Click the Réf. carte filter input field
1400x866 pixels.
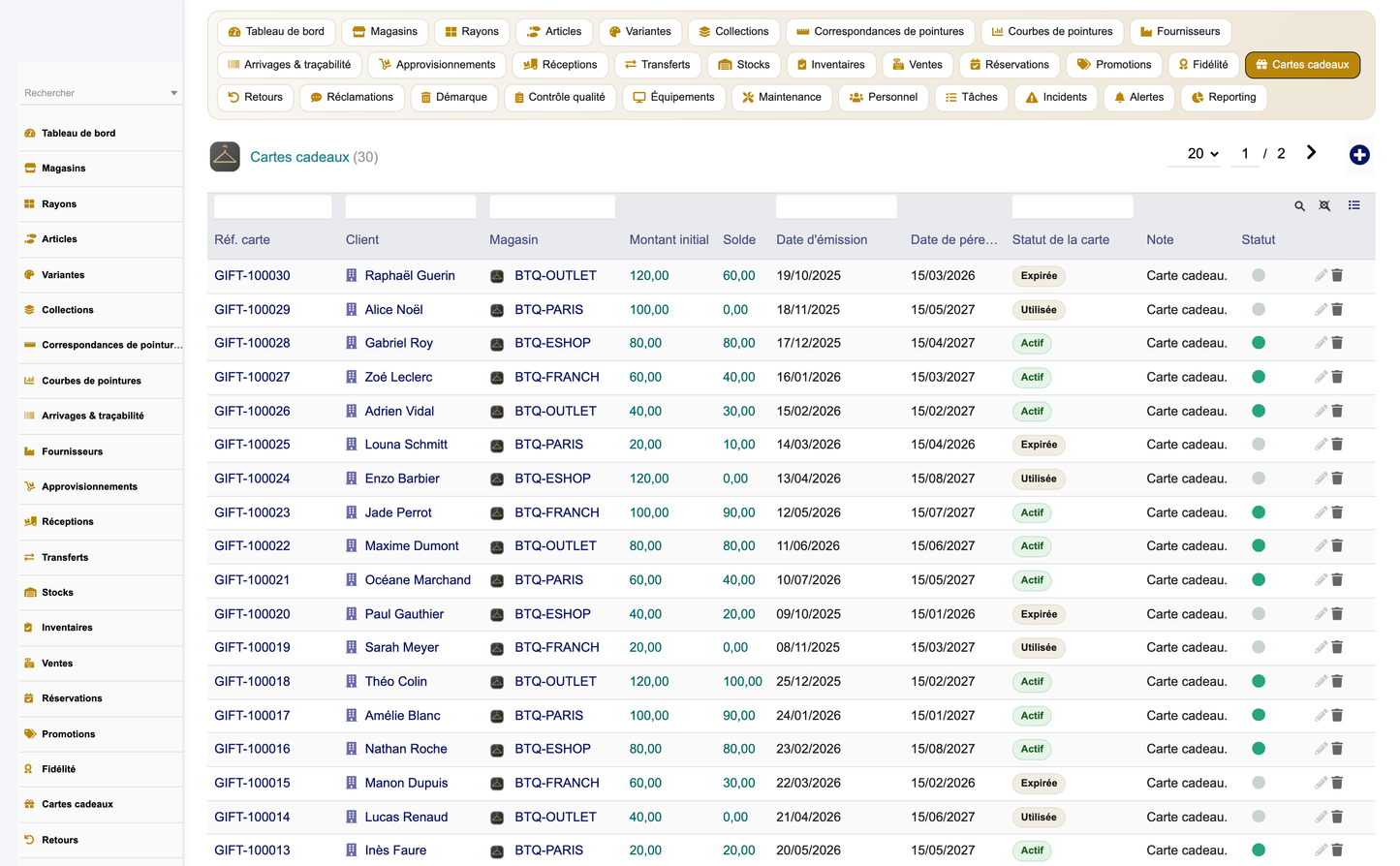point(273,206)
